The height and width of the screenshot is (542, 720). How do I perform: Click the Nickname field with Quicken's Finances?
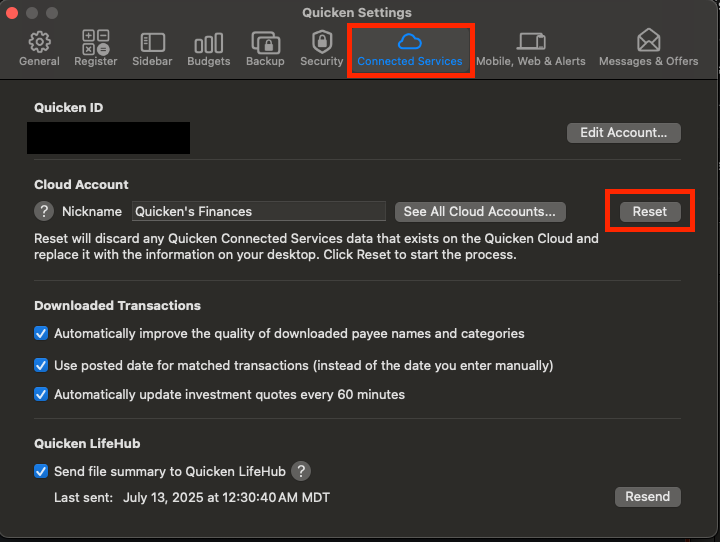tap(259, 211)
